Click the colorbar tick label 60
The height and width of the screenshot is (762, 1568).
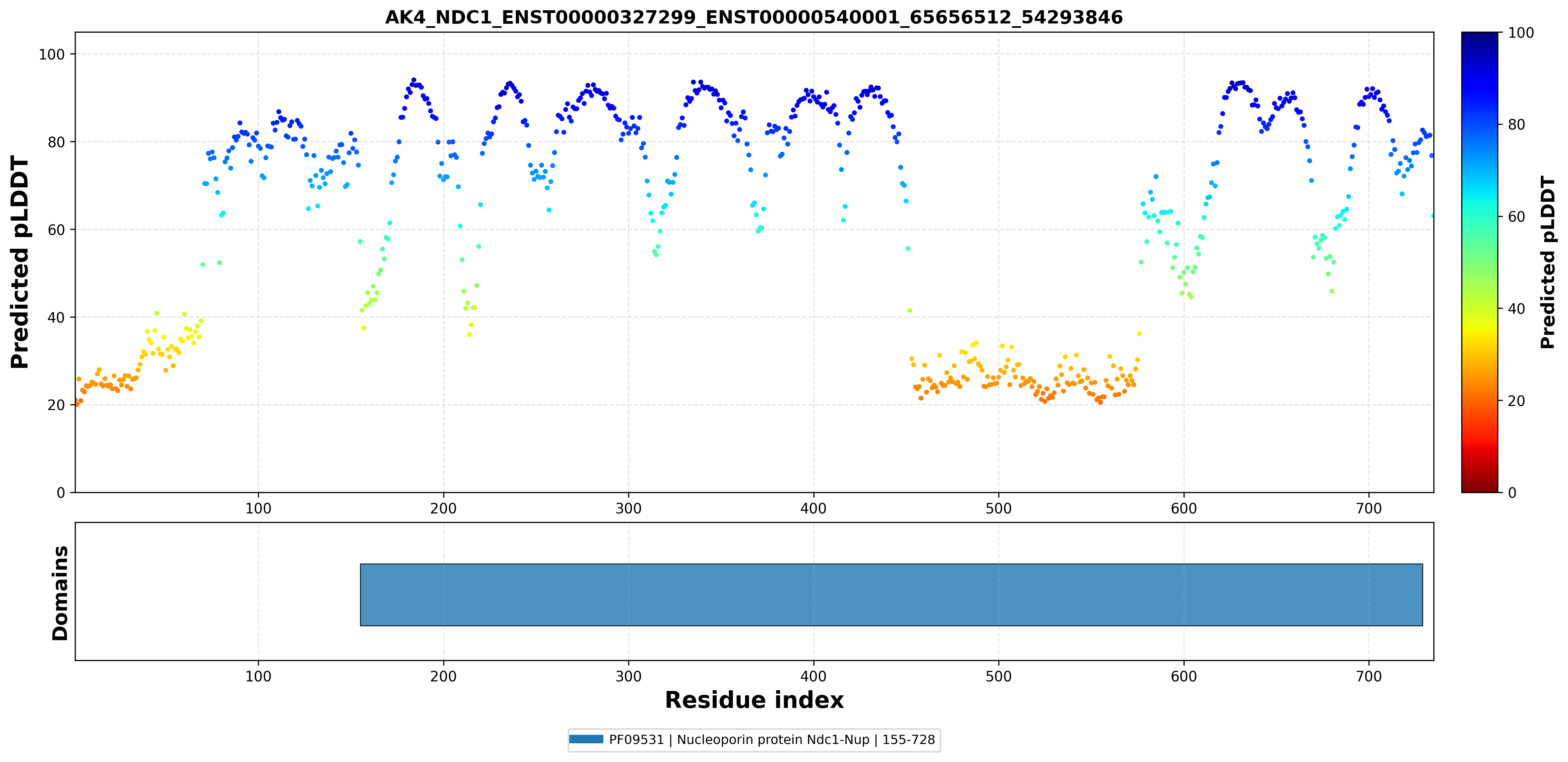1516,217
